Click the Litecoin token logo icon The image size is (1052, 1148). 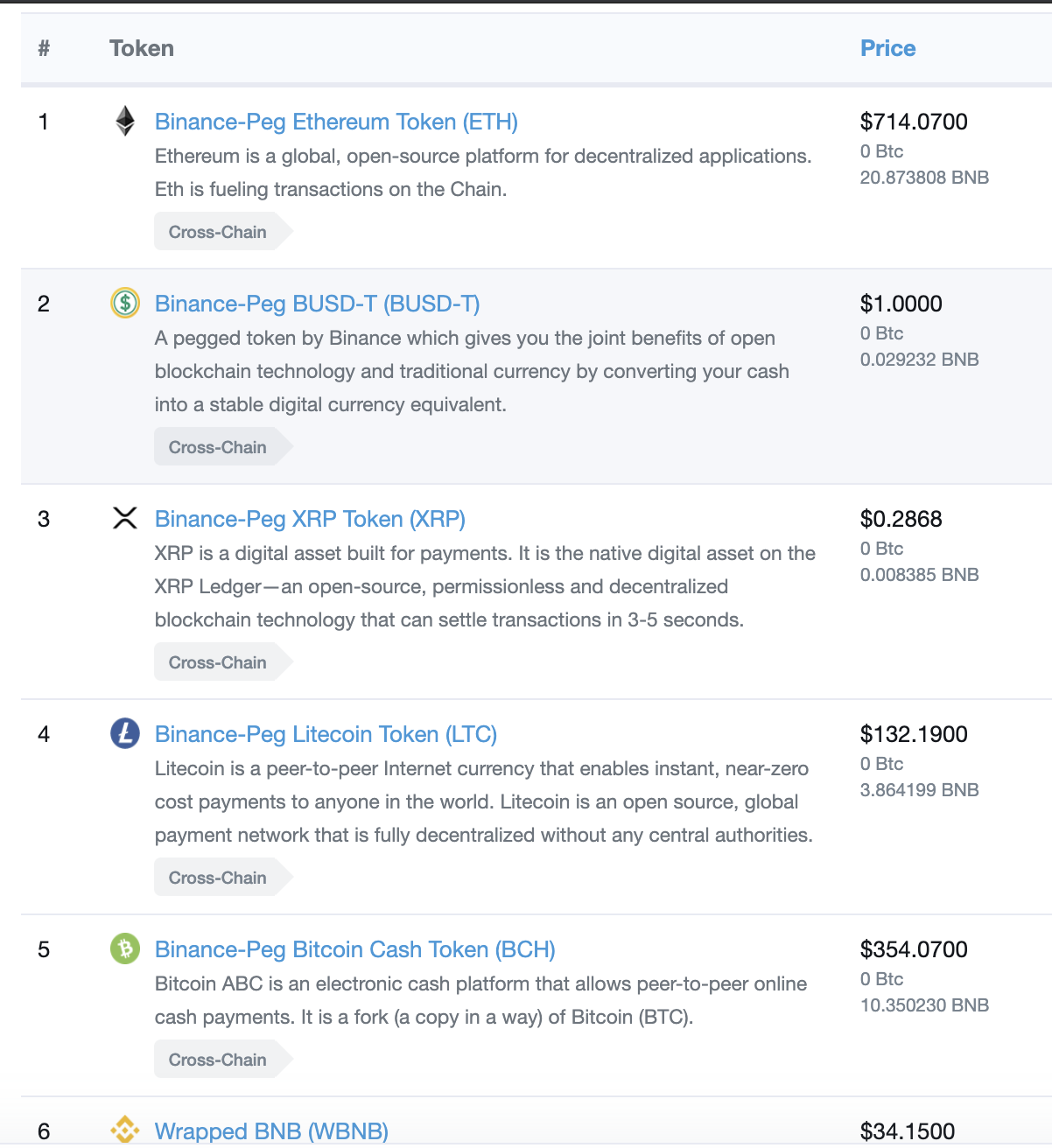click(x=125, y=733)
